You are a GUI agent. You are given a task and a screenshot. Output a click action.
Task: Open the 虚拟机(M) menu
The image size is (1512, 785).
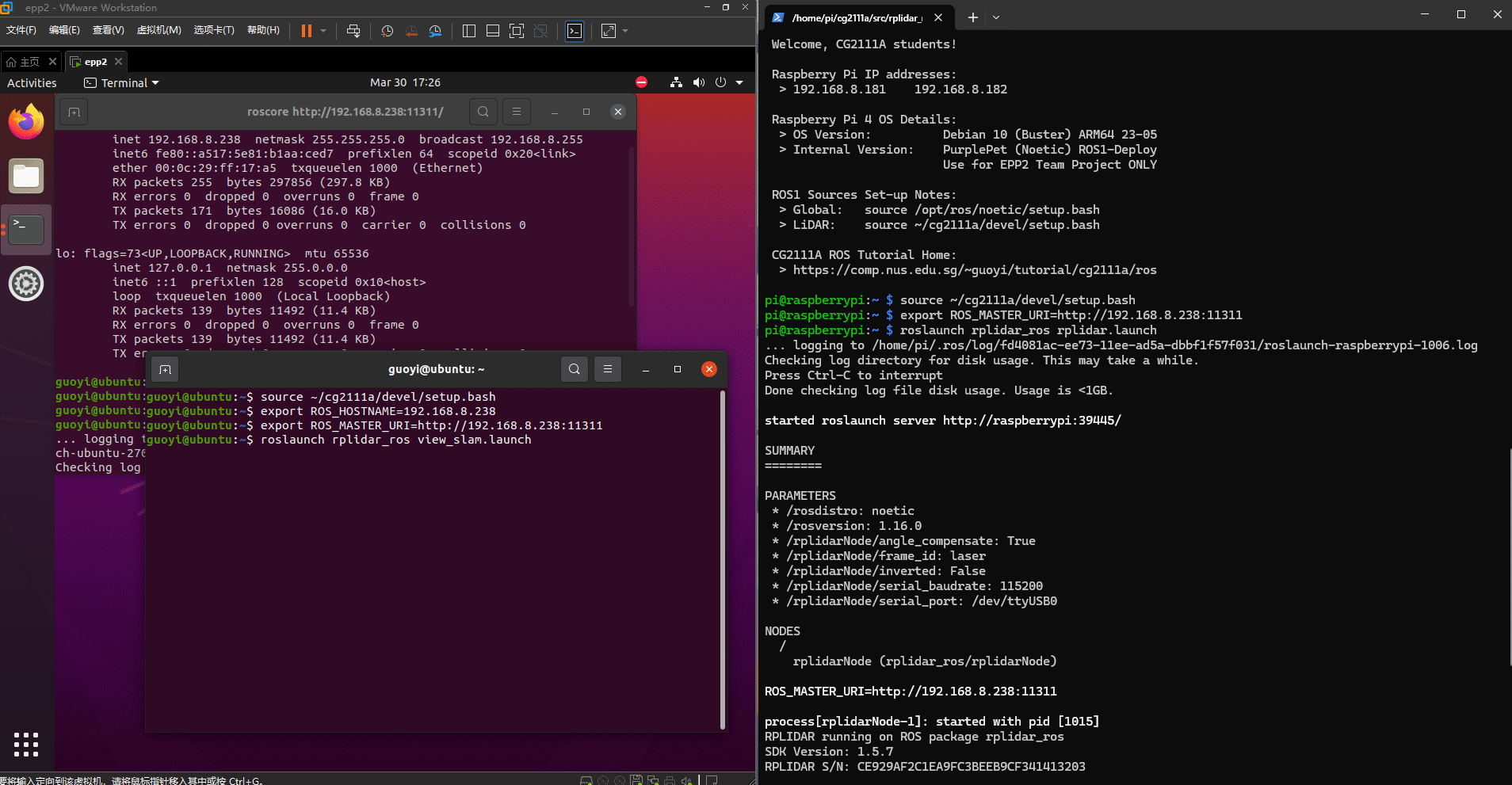click(158, 30)
